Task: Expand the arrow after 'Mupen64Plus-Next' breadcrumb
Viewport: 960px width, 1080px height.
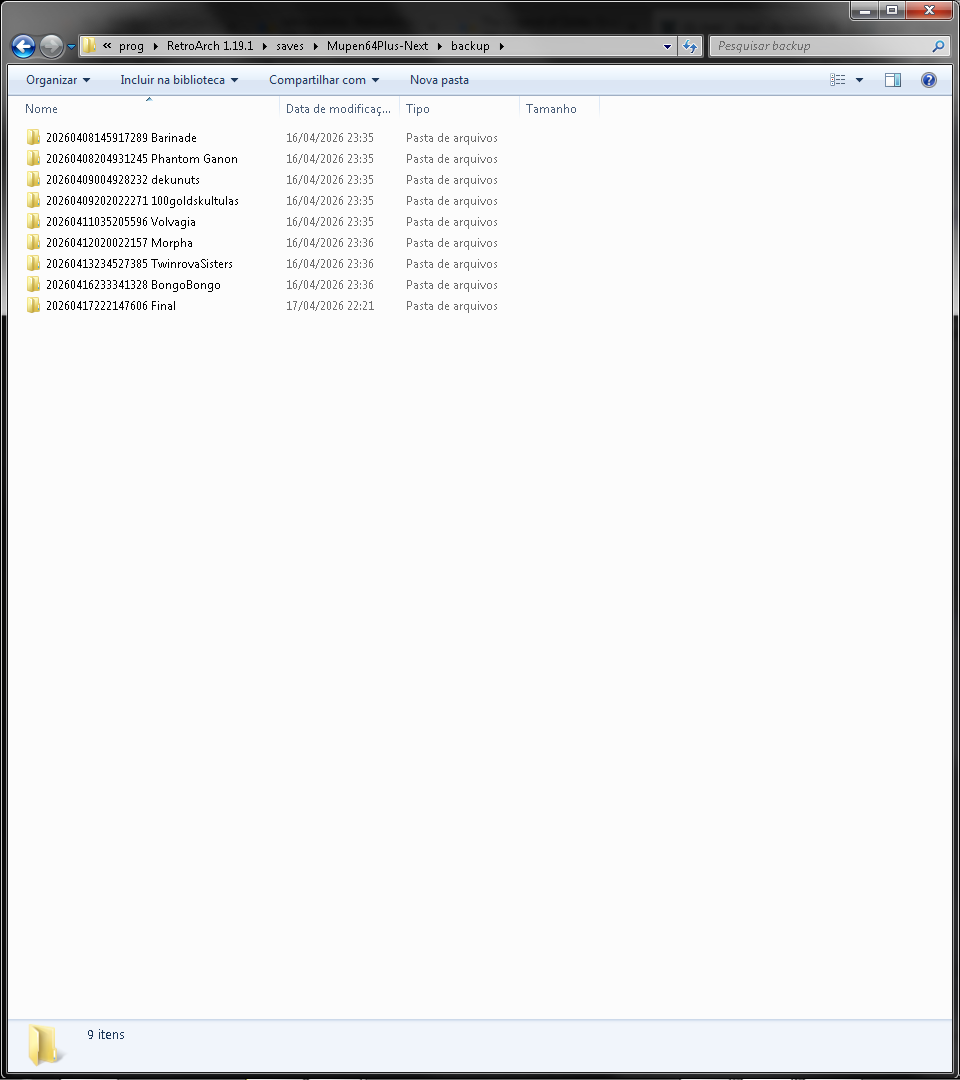Action: tap(439, 46)
